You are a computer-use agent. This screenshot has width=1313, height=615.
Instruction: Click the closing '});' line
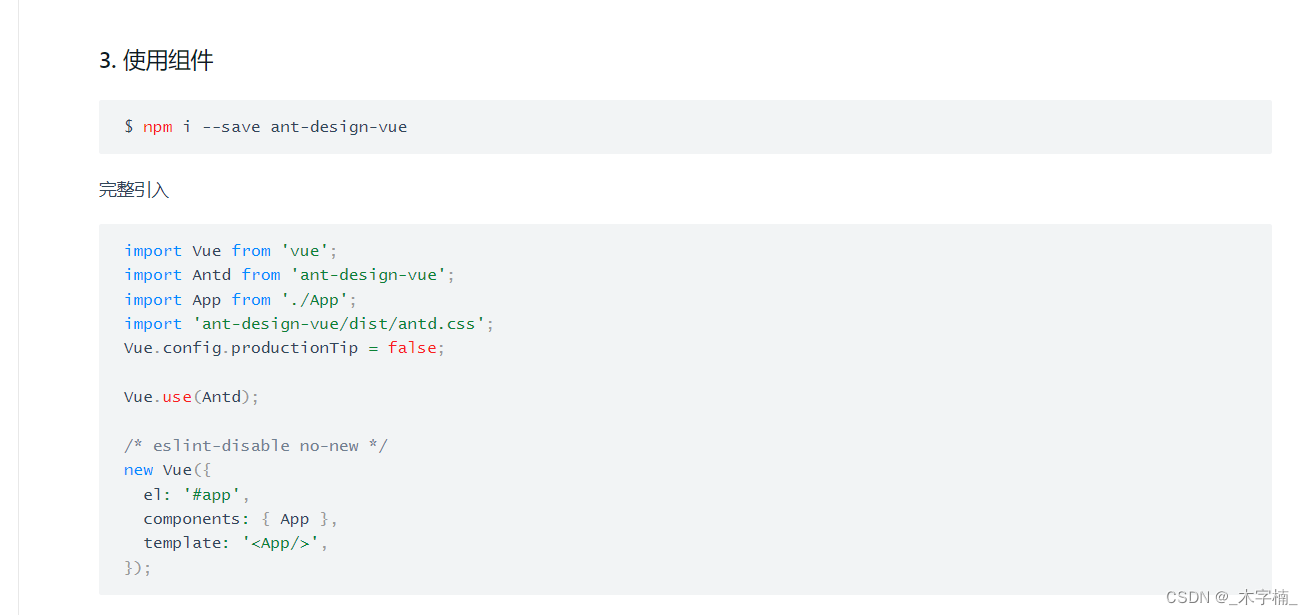(x=138, y=568)
